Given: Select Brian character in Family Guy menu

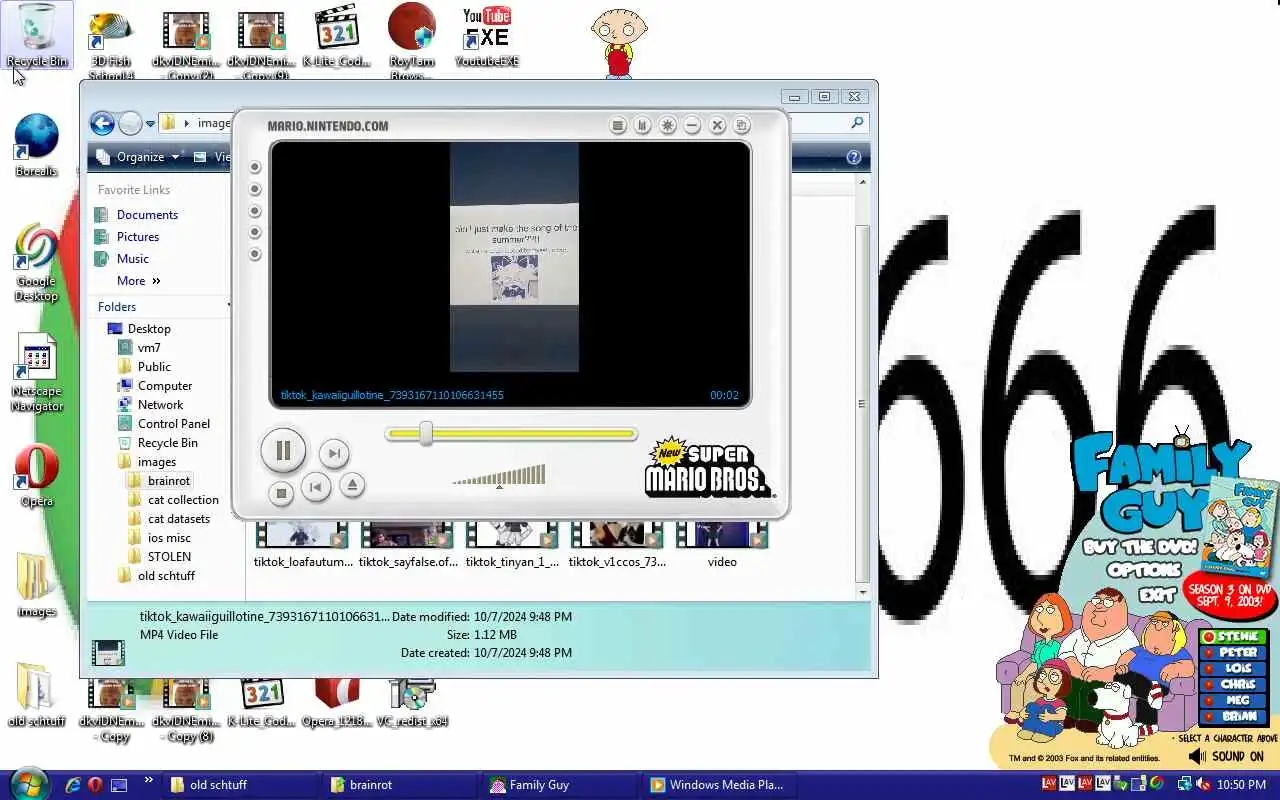Looking at the screenshot, I should point(1233,717).
